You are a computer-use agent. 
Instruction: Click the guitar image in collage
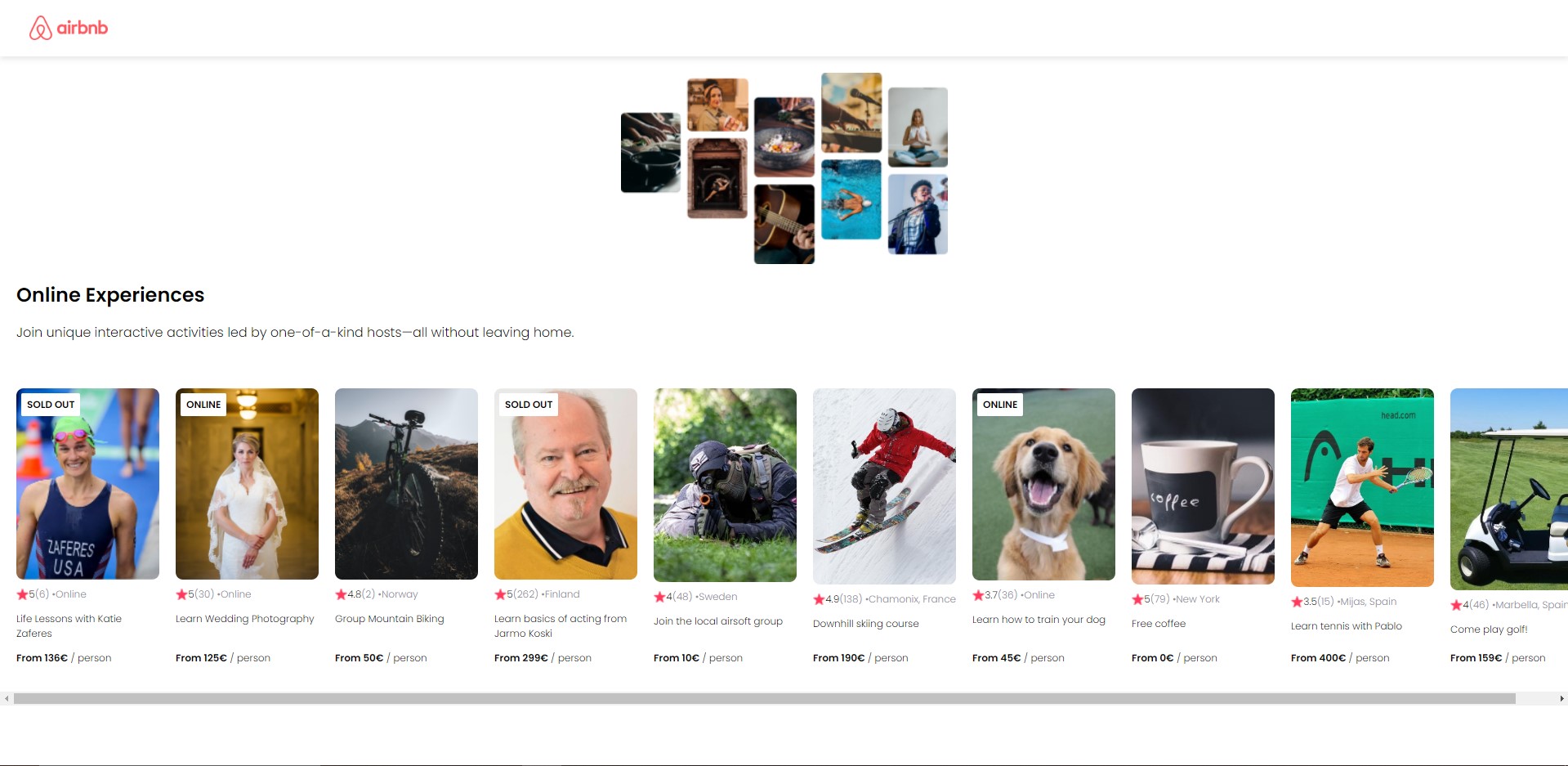(784, 224)
